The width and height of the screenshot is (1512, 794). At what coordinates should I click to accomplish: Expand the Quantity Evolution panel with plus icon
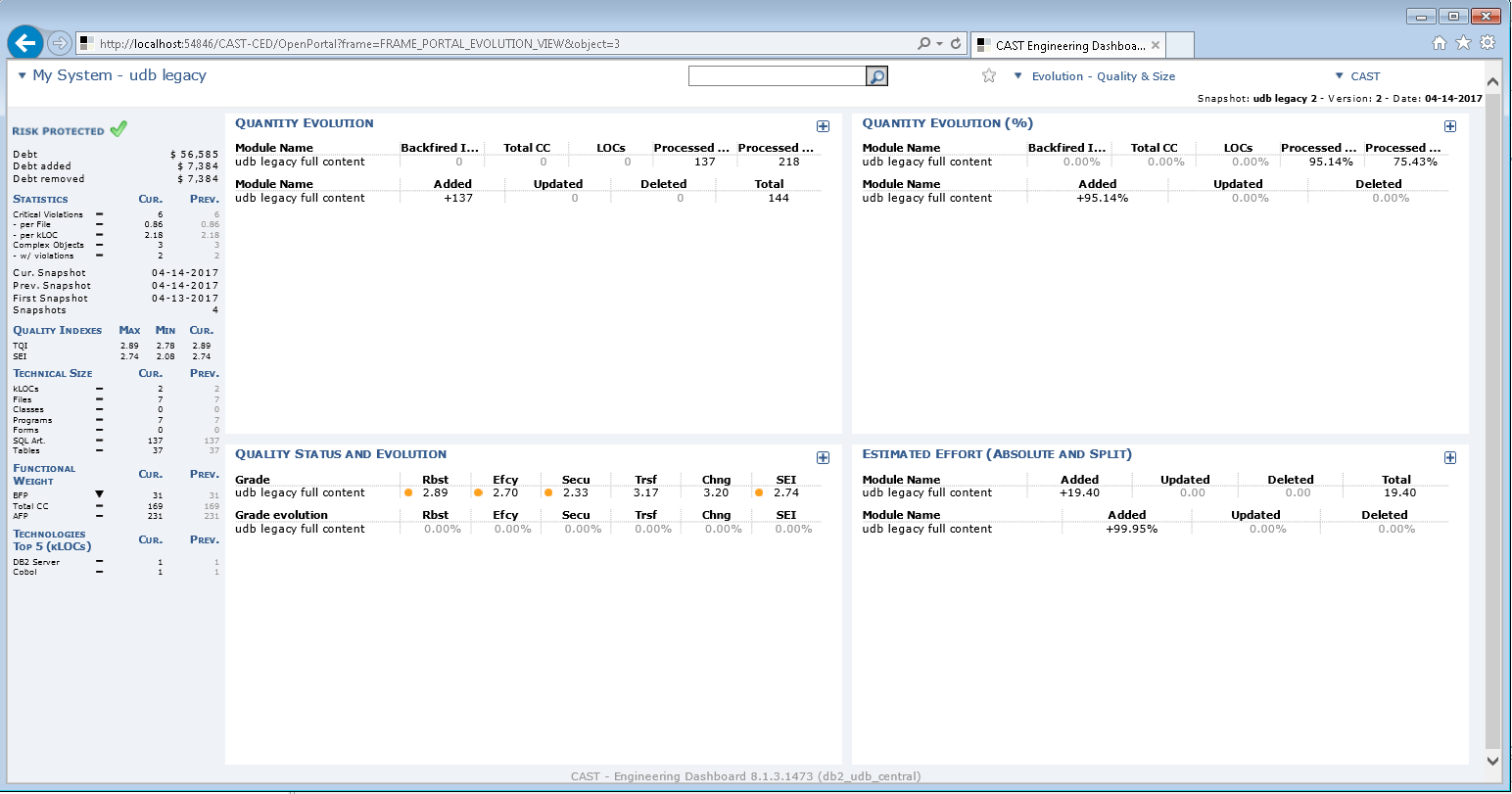coord(823,126)
